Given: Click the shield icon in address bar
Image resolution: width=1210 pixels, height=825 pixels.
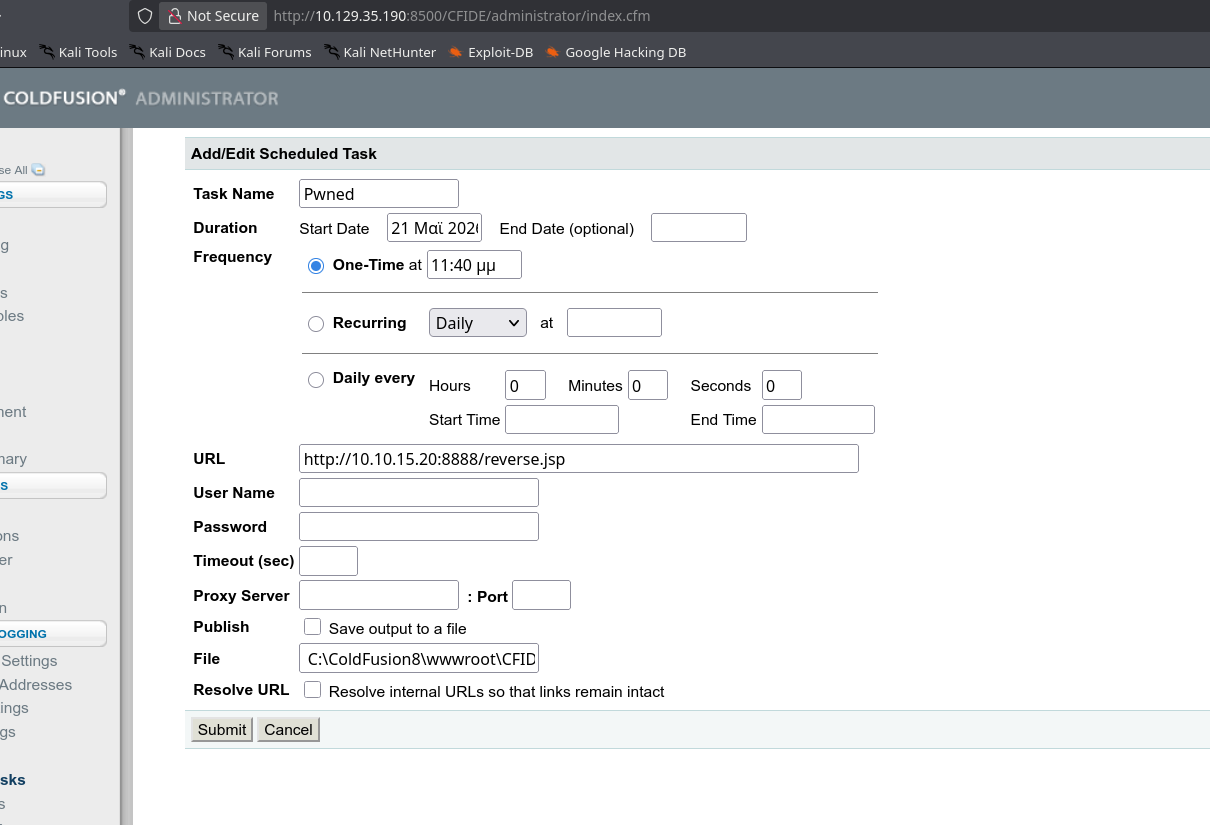Looking at the screenshot, I should (x=145, y=16).
